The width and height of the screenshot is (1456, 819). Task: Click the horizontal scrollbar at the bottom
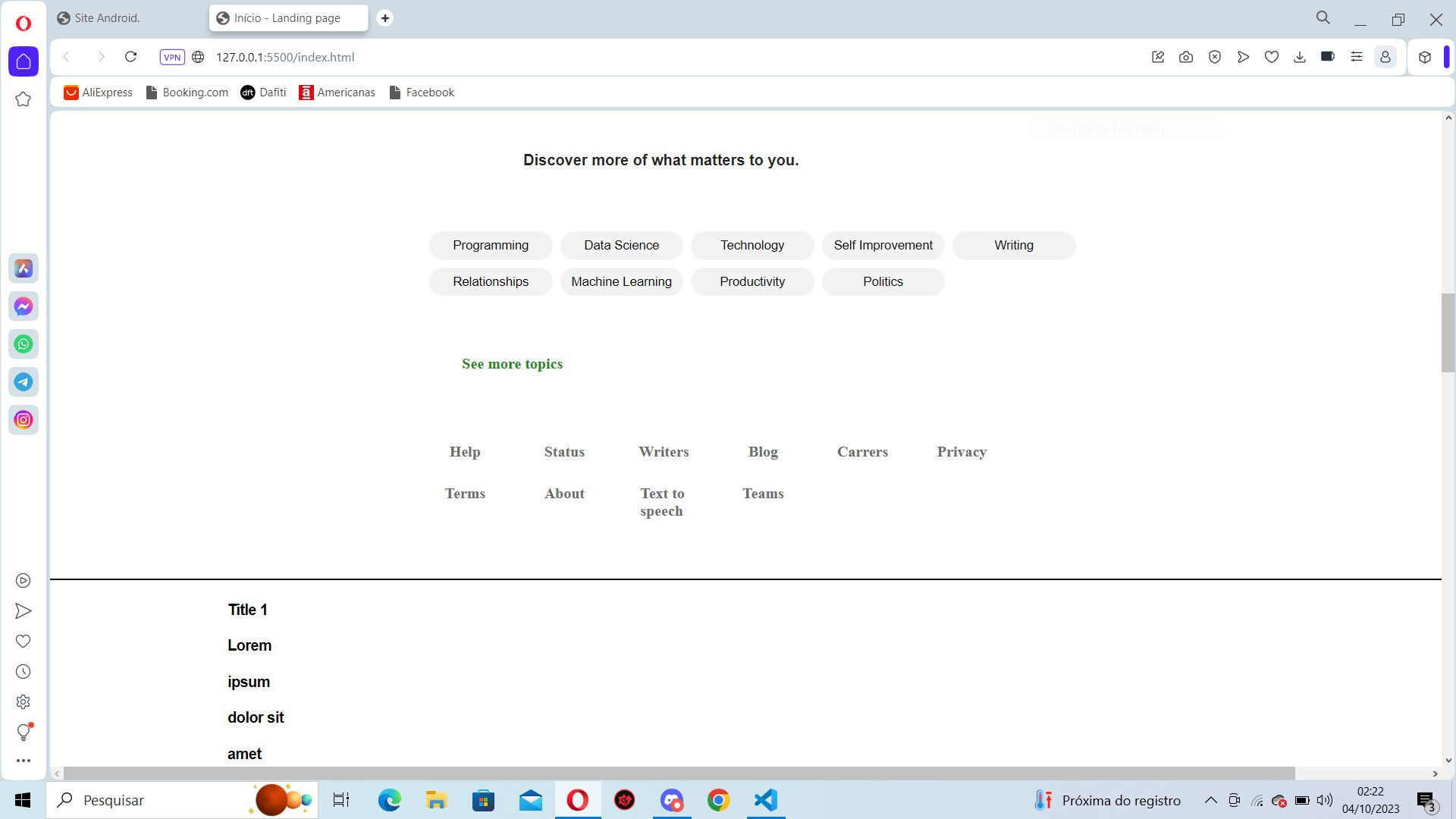679,773
